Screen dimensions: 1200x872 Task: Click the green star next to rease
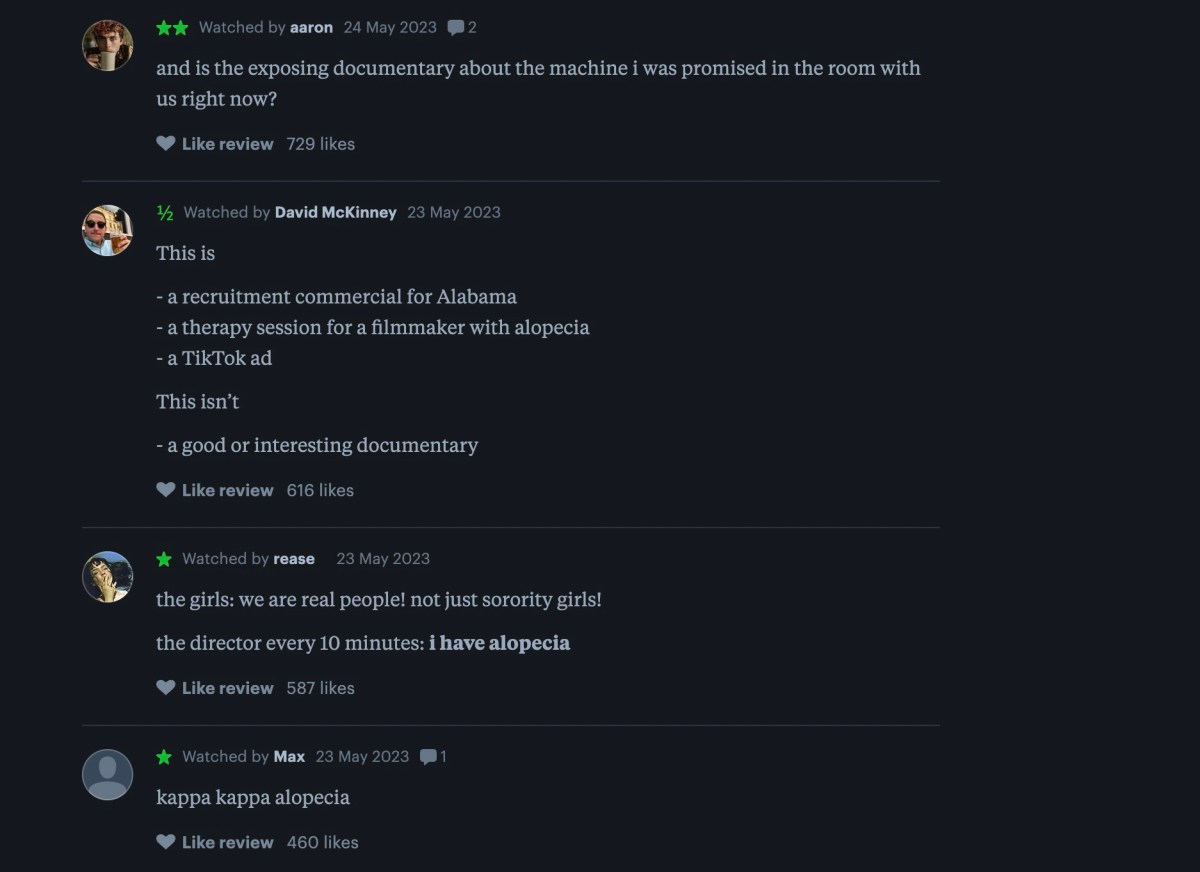(164, 558)
